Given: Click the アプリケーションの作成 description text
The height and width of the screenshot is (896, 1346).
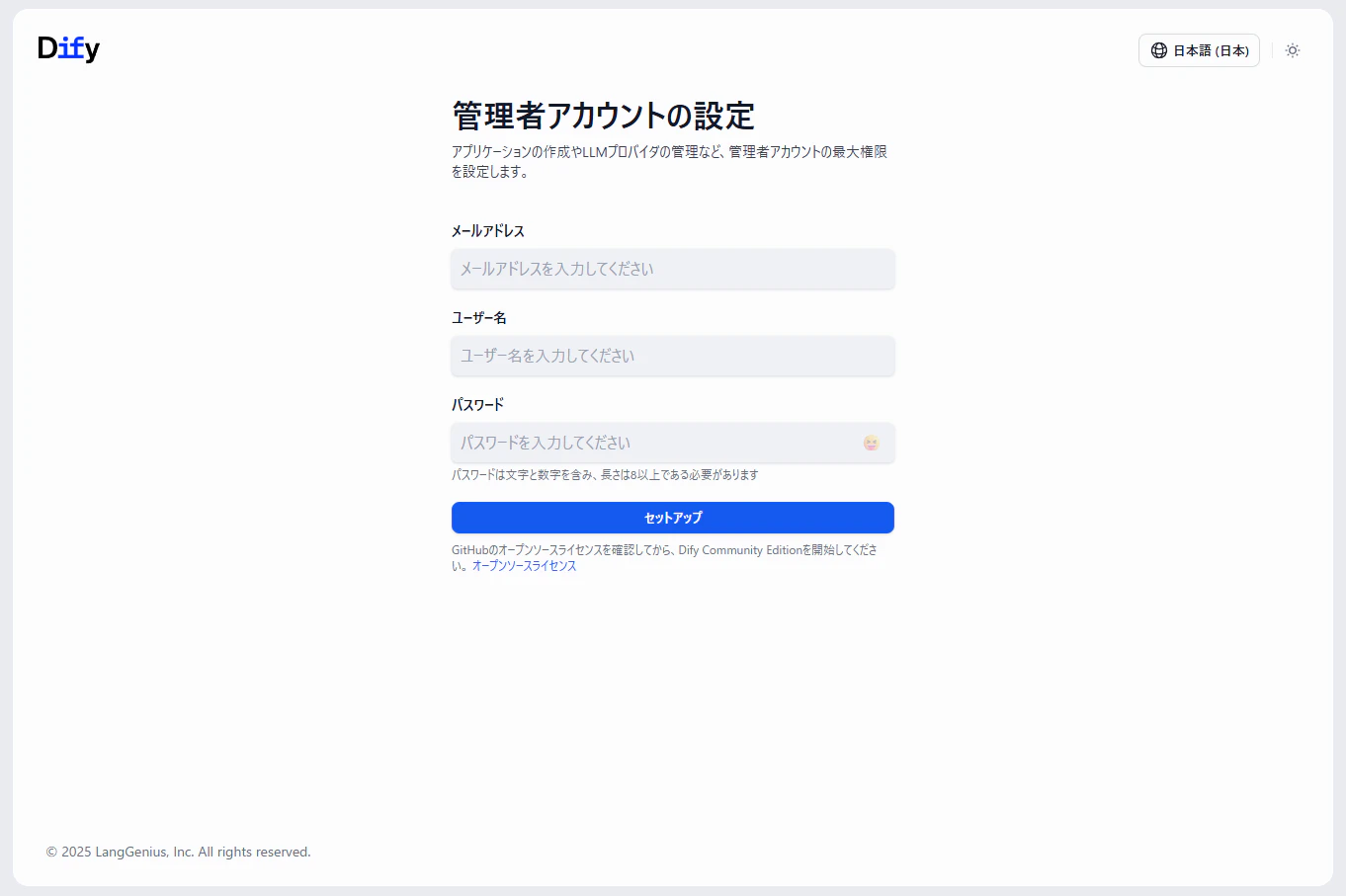Looking at the screenshot, I should coord(669,162).
